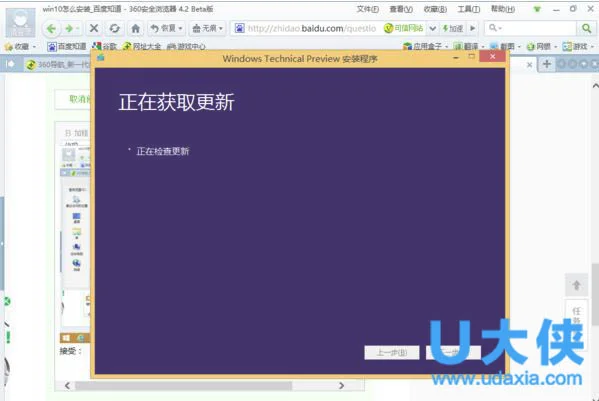Viewport: 599px width, 401px height.
Task: Open the 翻译 translate dropdown
Action: pos(469,47)
